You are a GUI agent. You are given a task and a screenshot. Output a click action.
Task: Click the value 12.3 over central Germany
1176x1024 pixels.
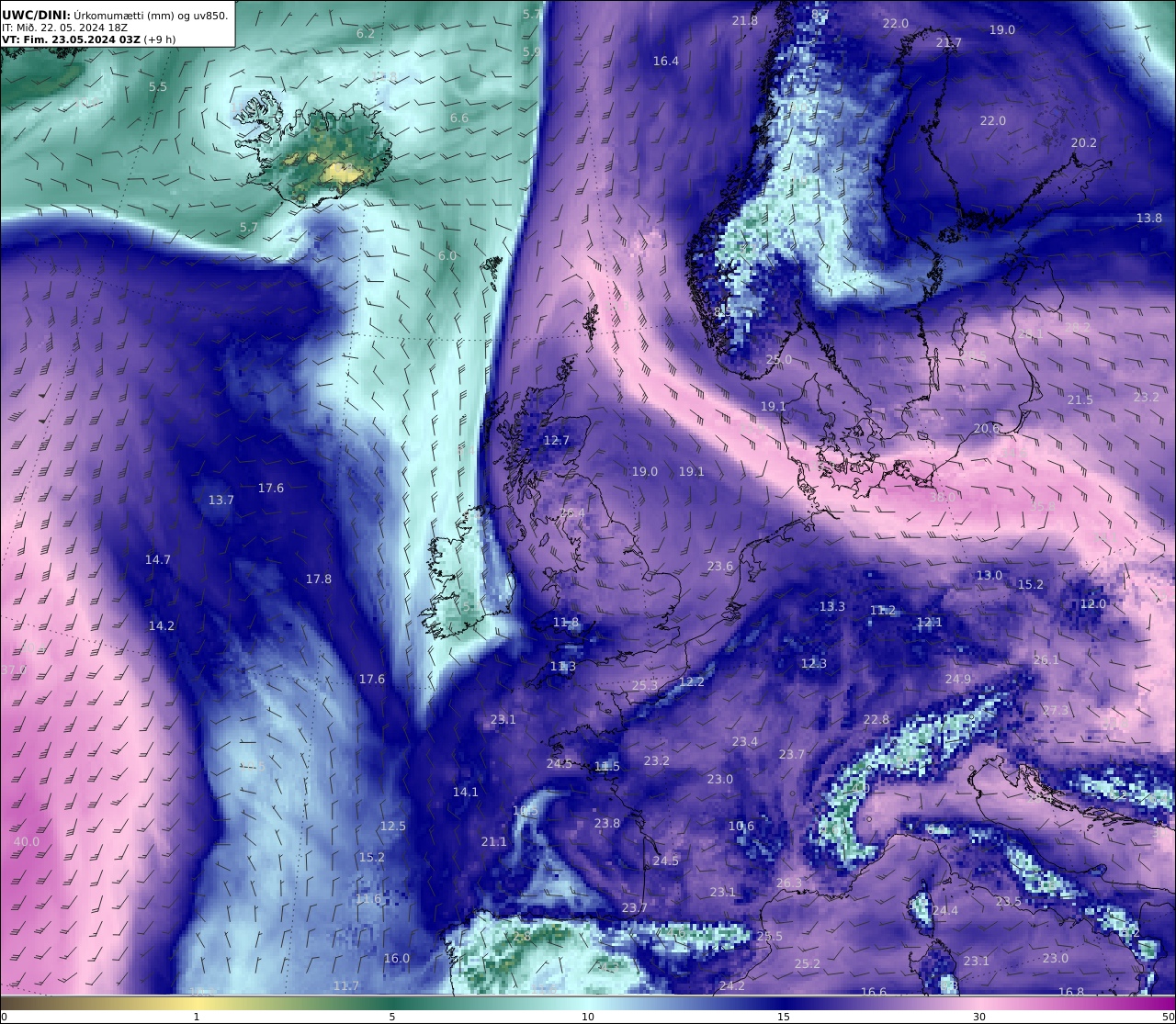814,663
